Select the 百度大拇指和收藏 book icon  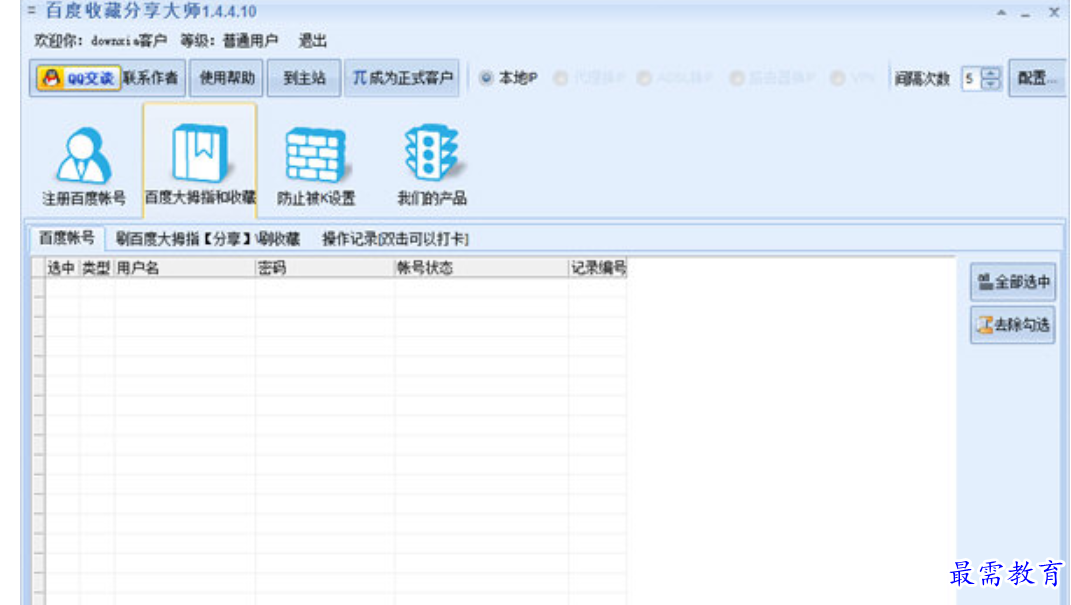tap(200, 162)
